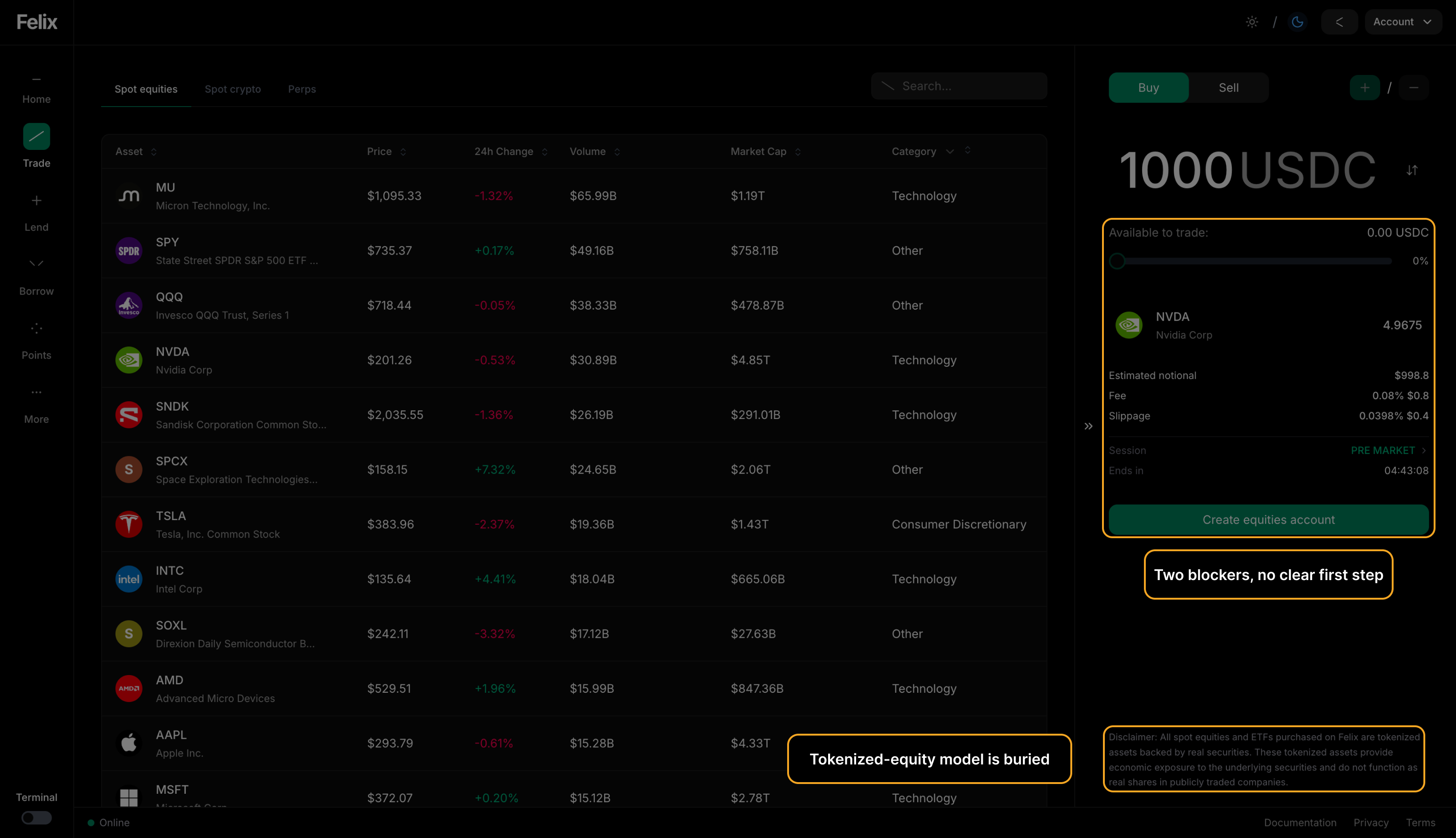Click the SPCX row avatar
This screenshot has height=838, width=1456.
coord(129,469)
